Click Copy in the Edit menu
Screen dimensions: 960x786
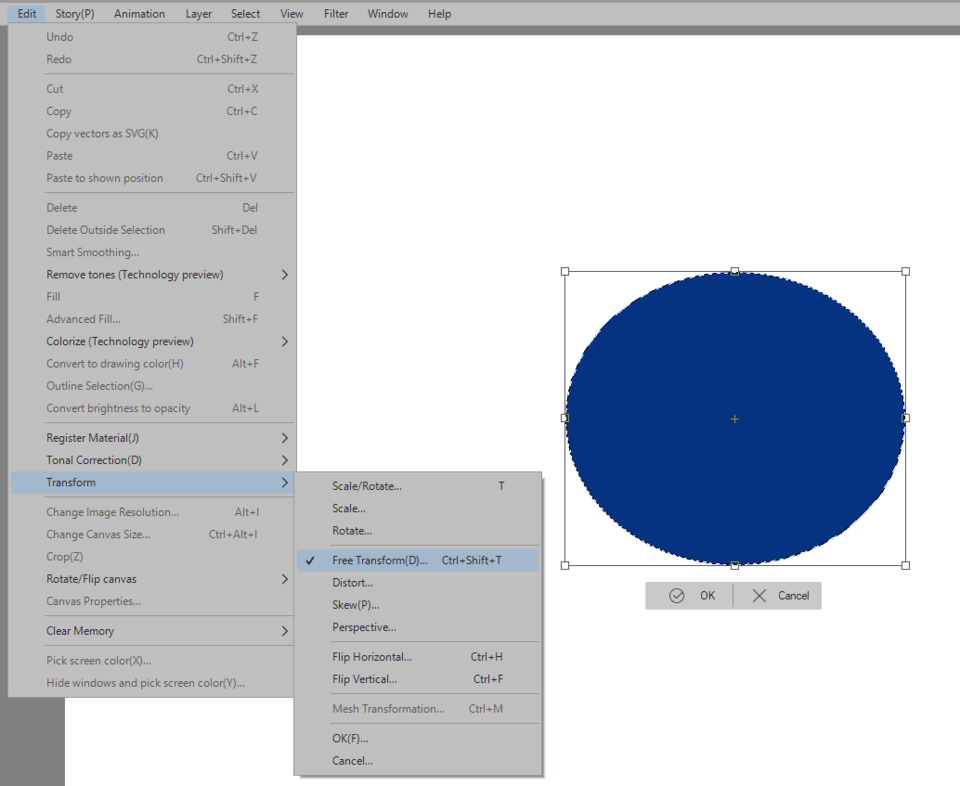tap(152, 111)
